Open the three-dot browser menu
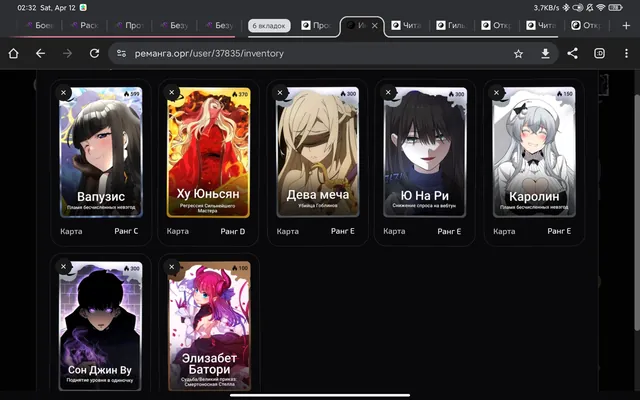The width and height of the screenshot is (640, 400). pyautogui.click(x=626, y=53)
